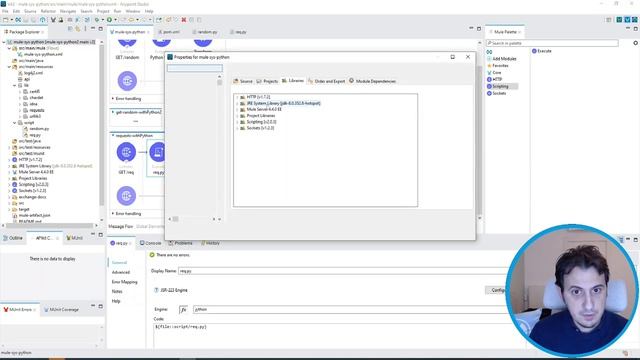
Task: Open the pom.xml editor tab
Action: [171, 32]
